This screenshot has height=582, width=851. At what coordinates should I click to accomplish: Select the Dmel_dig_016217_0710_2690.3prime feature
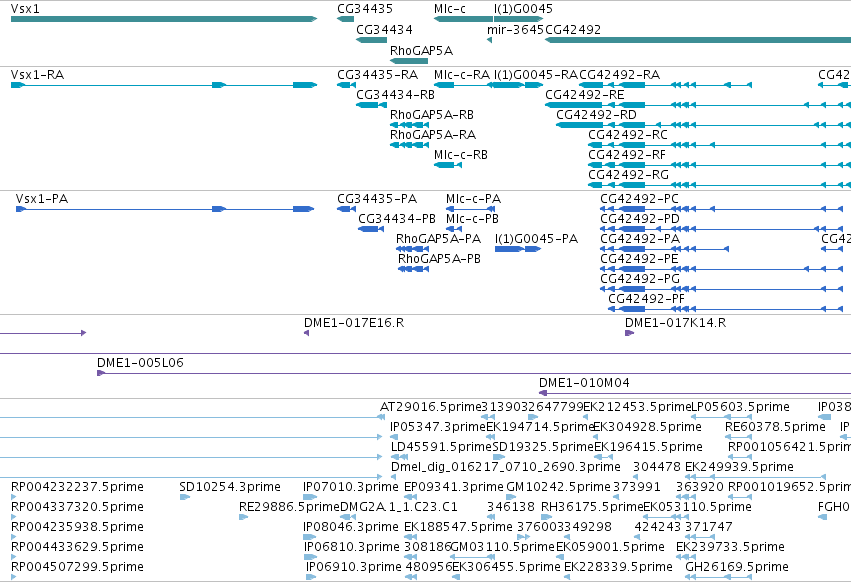click(x=394, y=477)
